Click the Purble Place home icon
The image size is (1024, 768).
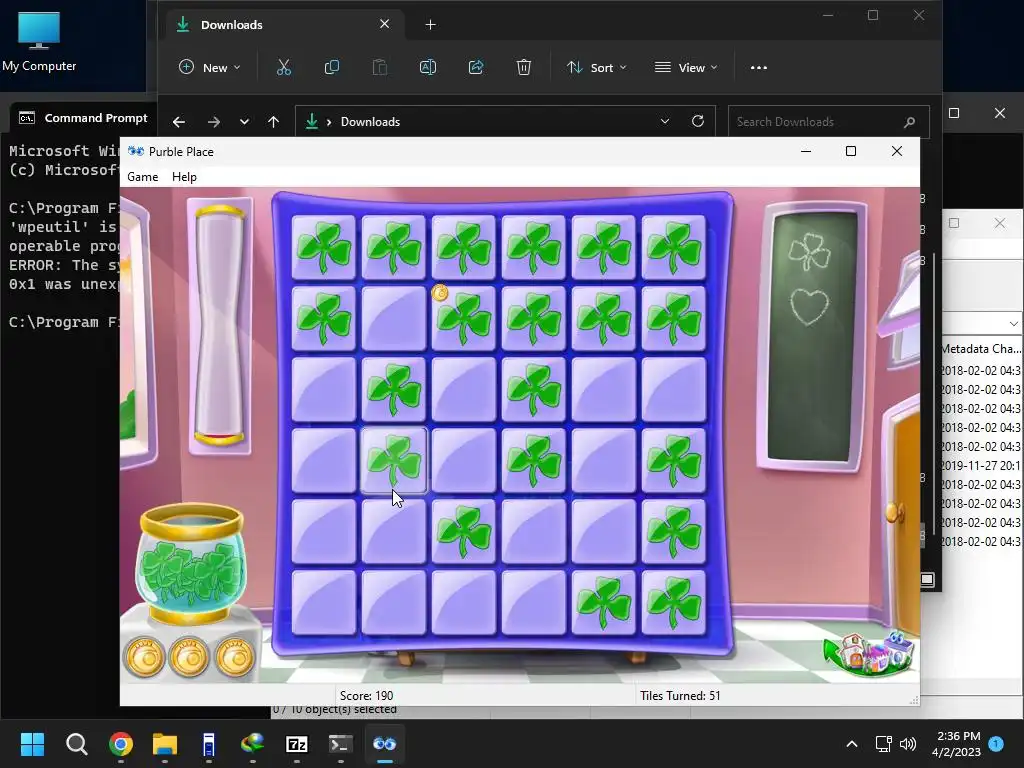pyautogui.click(x=869, y=653)
